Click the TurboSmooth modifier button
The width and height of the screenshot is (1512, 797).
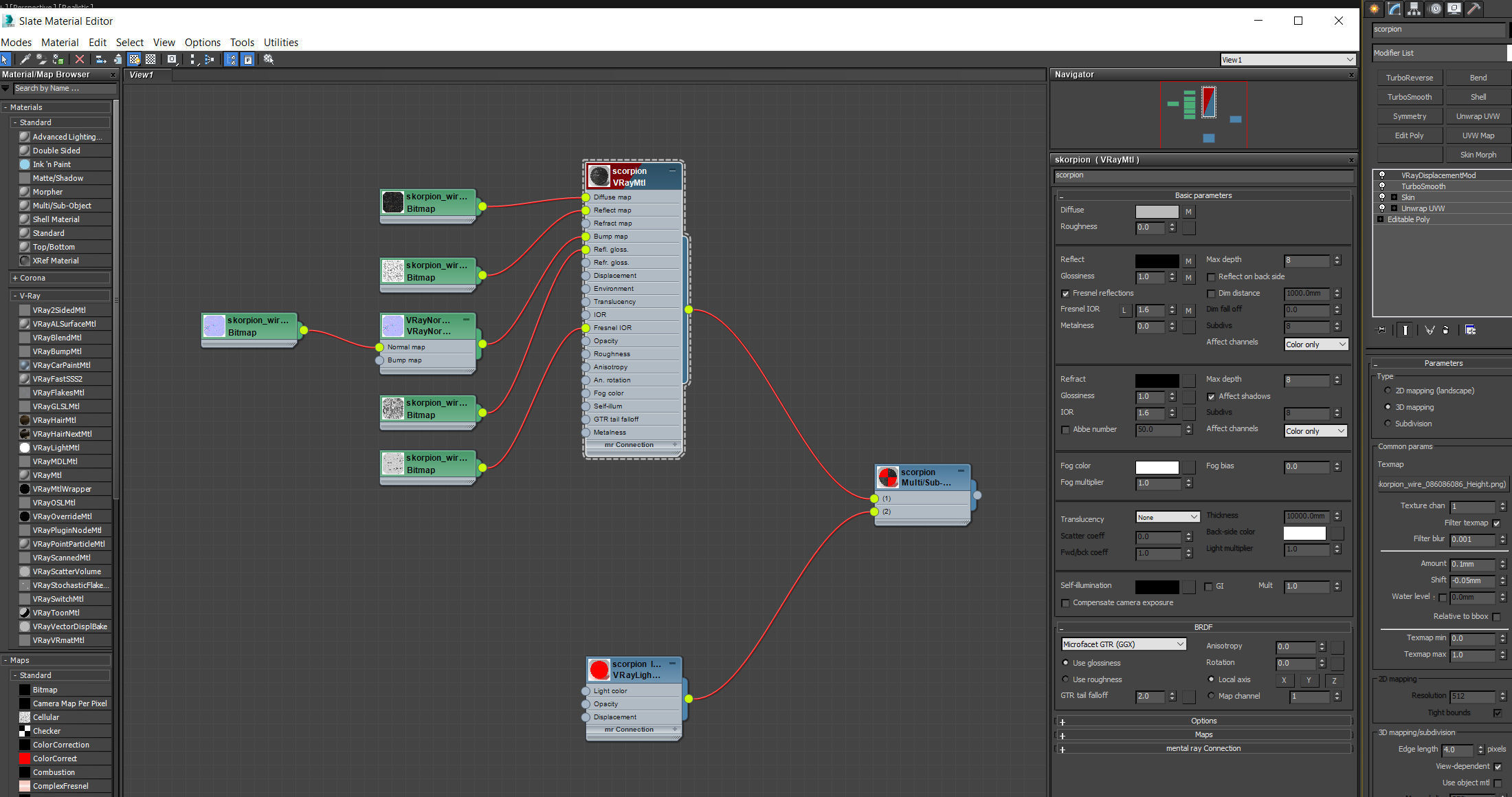tap(1409, 97)
